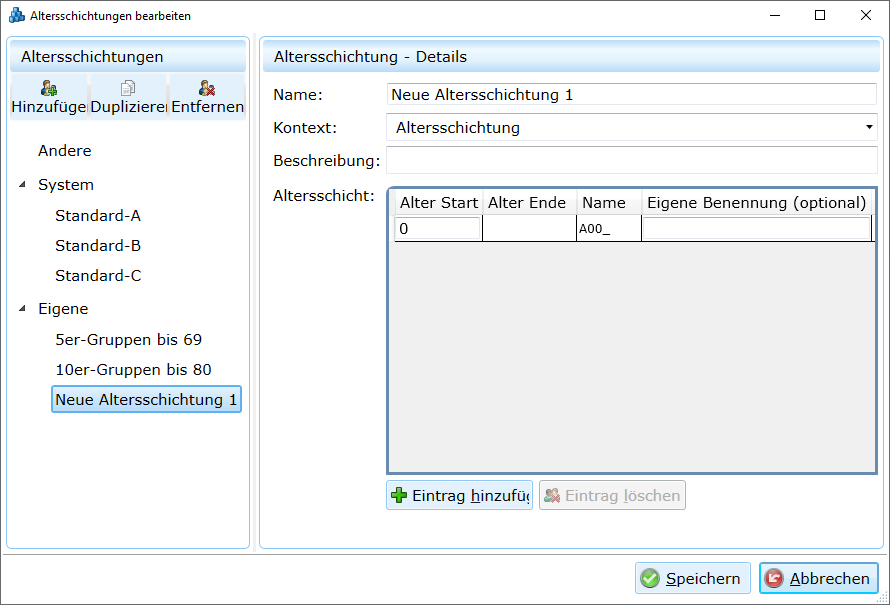Maximize the Altersschichtungen bearbeiten window

(820, 16)
